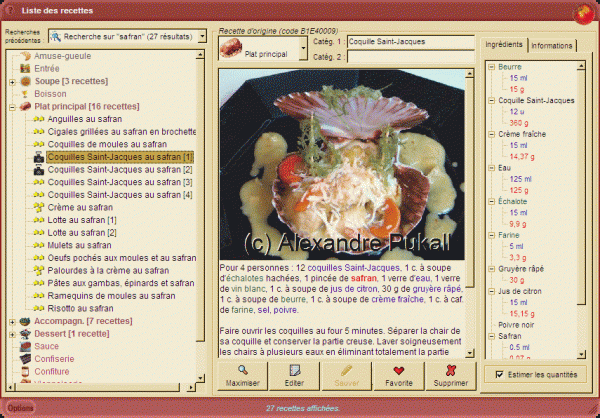Click the camera icon beside Coquilles Saint-Jacques [2]

[39, 170]
